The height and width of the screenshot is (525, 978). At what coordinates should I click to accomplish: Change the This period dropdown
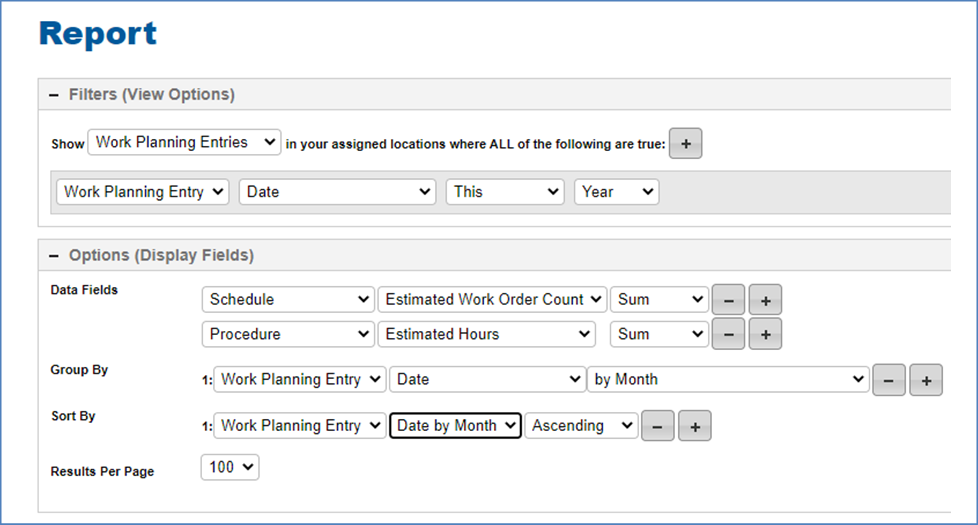(505, 192)
